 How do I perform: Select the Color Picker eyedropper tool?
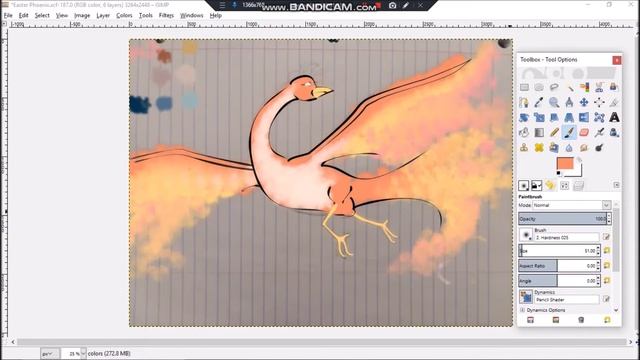539,102
